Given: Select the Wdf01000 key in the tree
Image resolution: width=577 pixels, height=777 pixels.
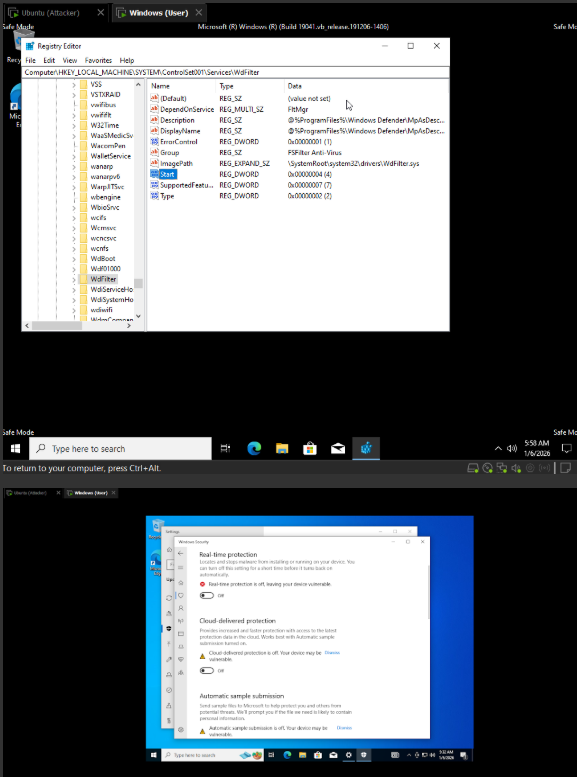Looking at the screenshot, I should (105, 269).
